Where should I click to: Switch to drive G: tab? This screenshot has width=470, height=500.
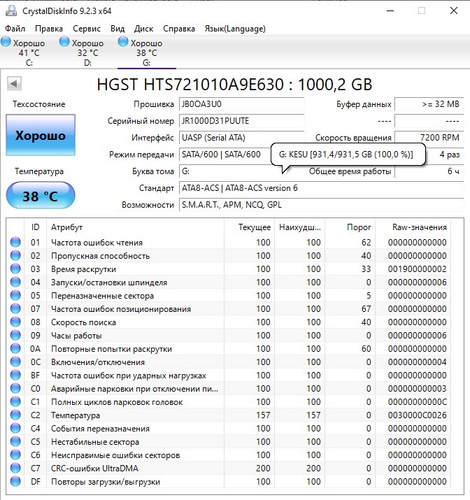[x=147, y=52]
